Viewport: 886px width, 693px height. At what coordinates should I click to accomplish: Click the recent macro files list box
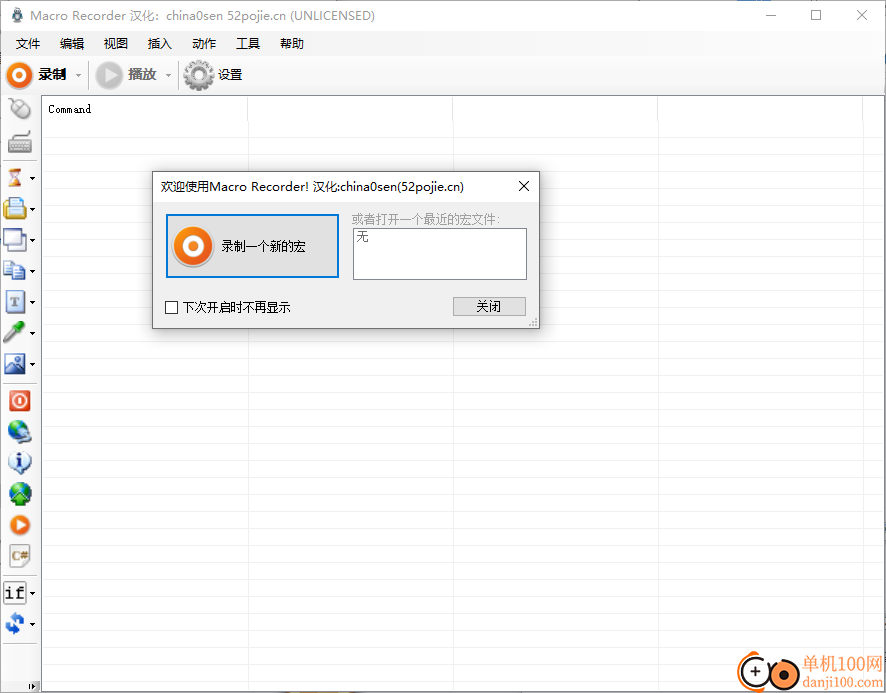coord(440,254)
